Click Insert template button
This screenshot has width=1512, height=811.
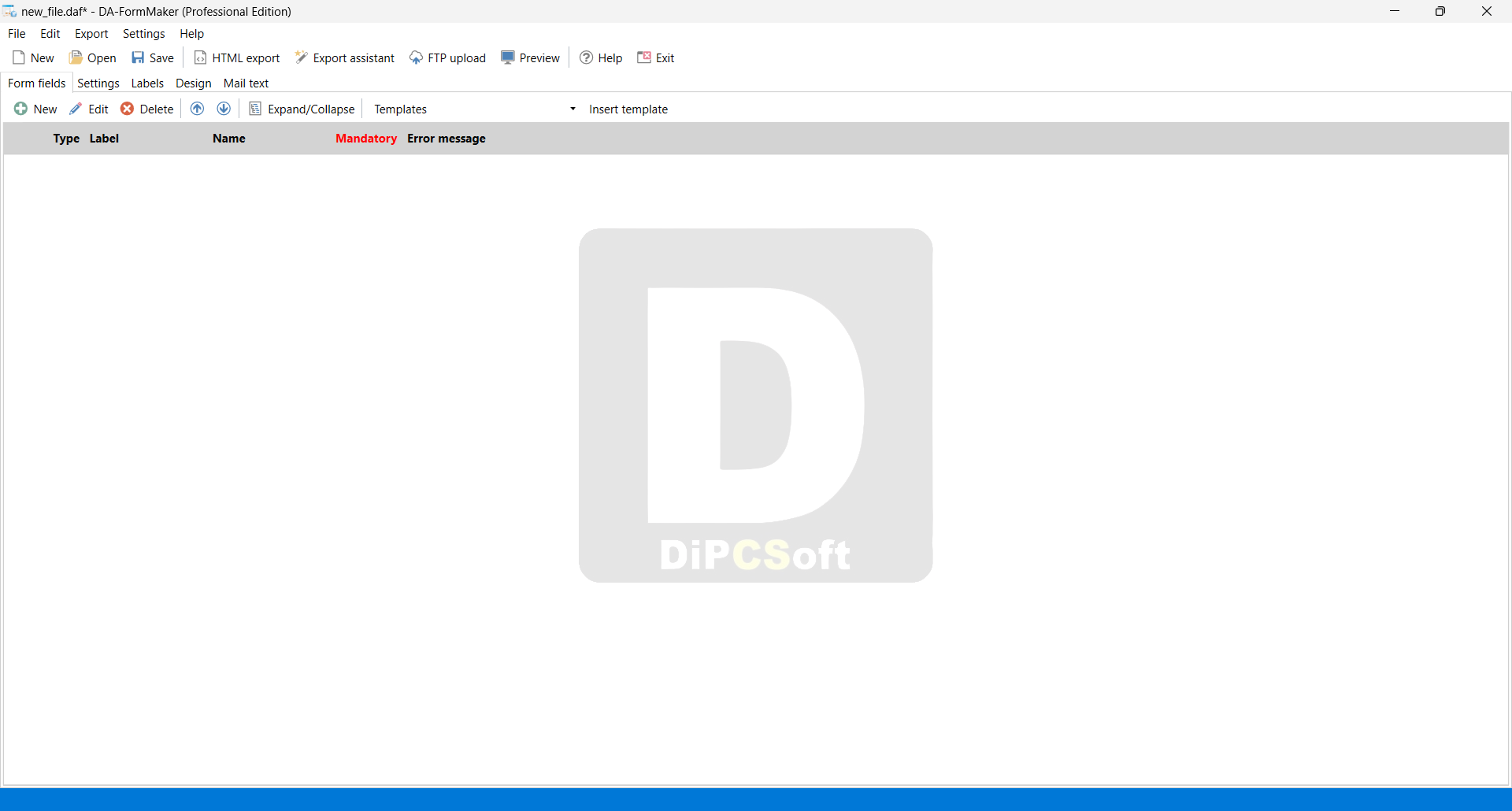628,109
